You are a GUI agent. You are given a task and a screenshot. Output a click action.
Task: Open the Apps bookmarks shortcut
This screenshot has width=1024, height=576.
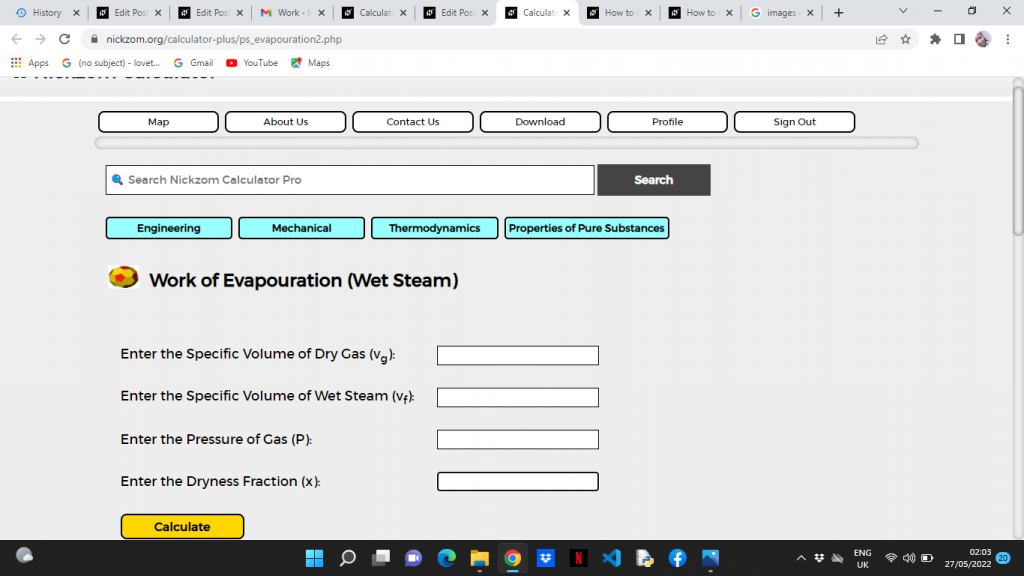30,63
